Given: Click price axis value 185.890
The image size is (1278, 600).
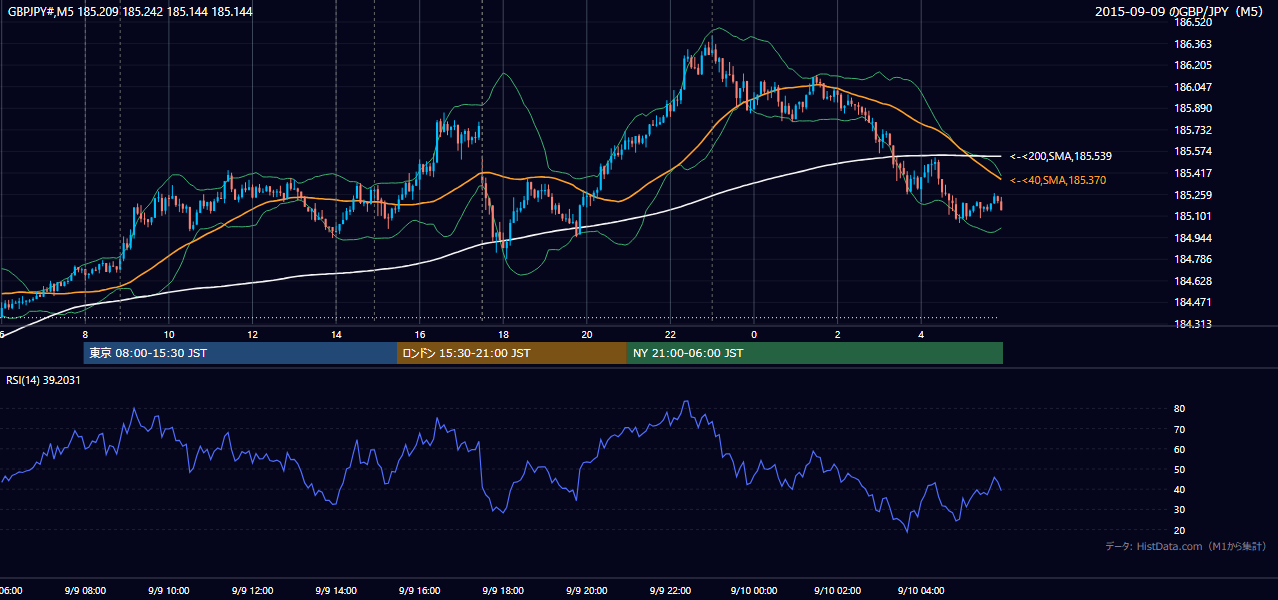Looking at the screenshot, I should (1193, 108).
